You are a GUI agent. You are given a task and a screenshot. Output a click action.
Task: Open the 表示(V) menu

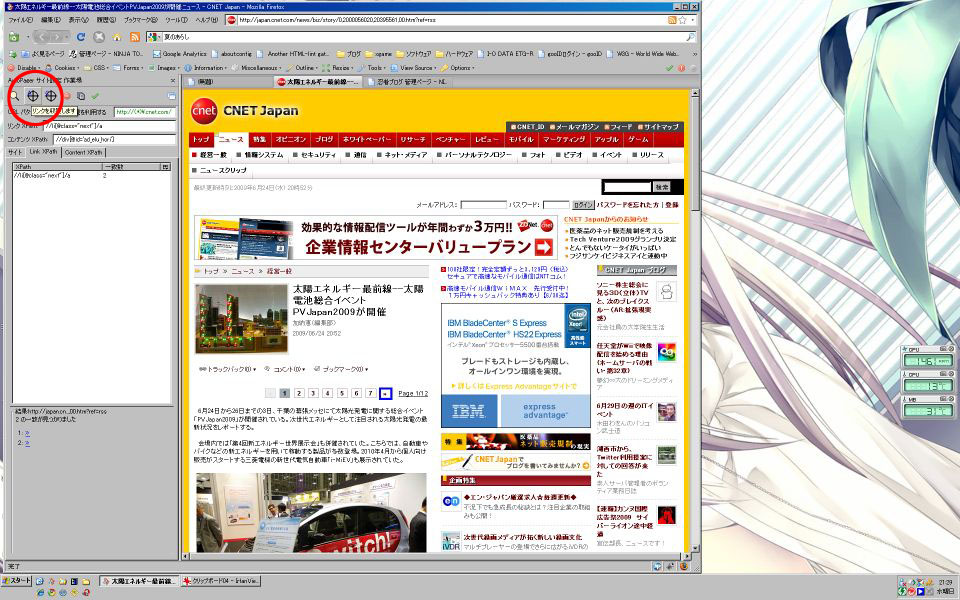click(x=78, y=20)
